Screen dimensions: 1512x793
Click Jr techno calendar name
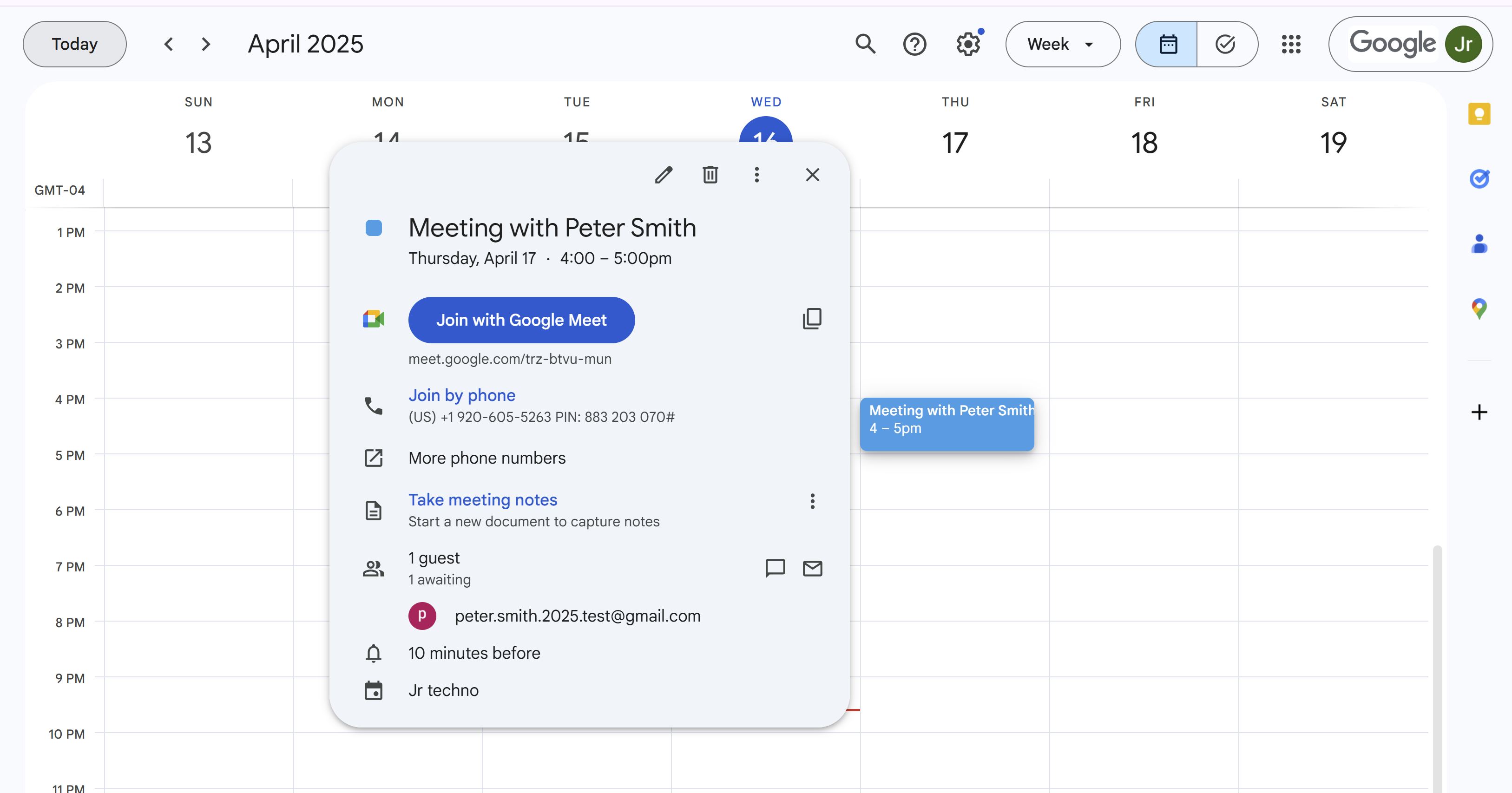[x=443, y=690]
